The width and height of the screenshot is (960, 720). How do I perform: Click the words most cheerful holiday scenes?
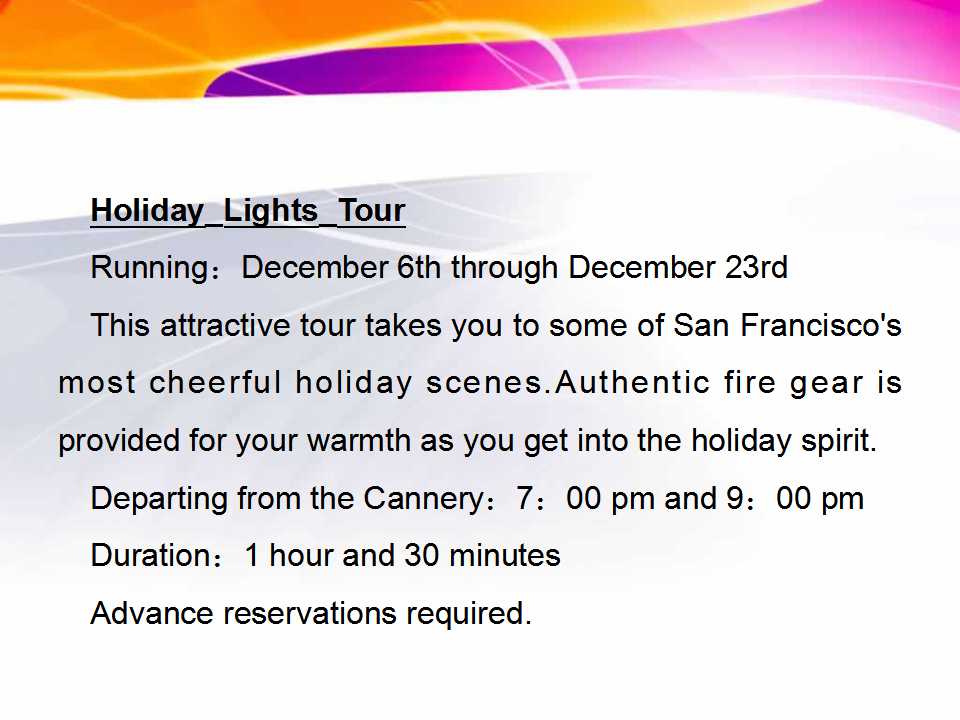tap(301, 383)
